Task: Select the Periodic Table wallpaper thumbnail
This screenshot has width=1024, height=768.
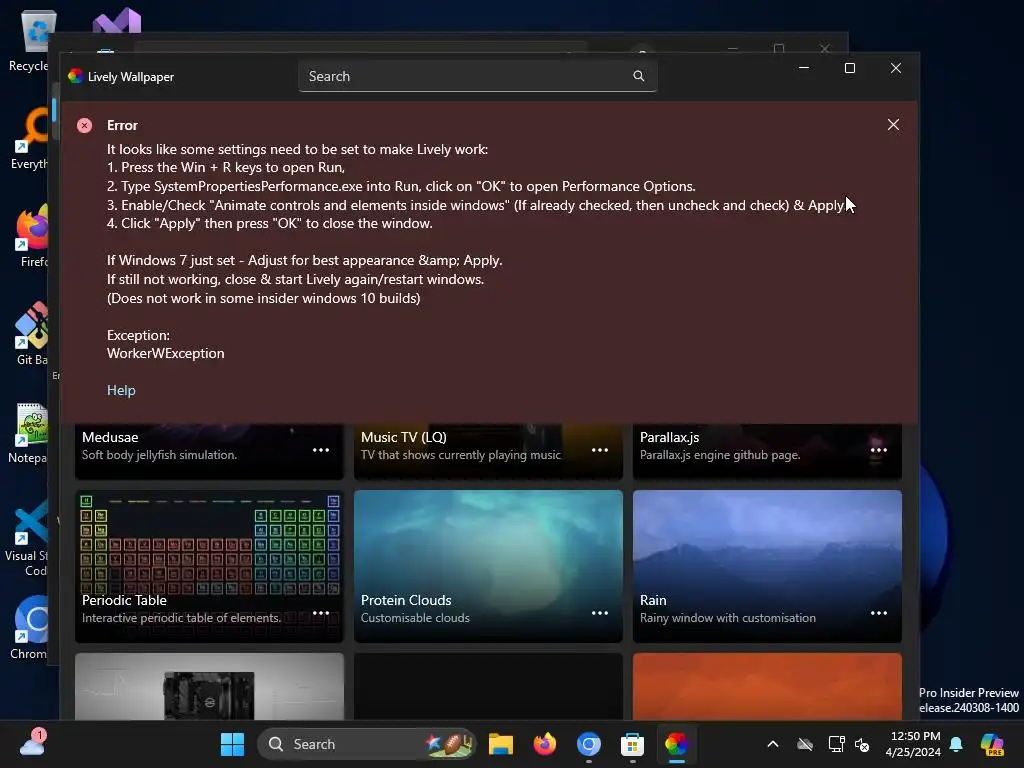Action: (209, 566)
